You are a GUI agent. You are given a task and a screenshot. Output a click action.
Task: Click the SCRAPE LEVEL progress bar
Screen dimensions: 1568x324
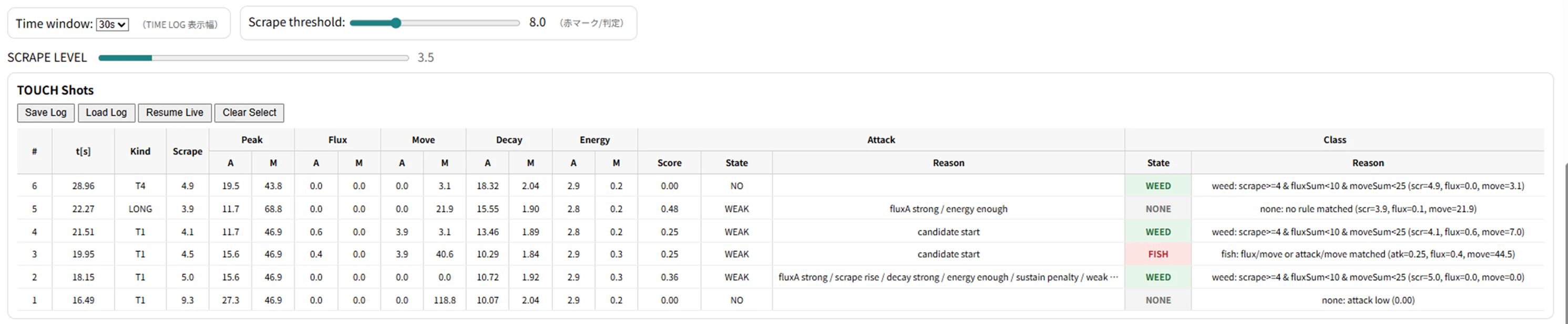tap(253, 58)
